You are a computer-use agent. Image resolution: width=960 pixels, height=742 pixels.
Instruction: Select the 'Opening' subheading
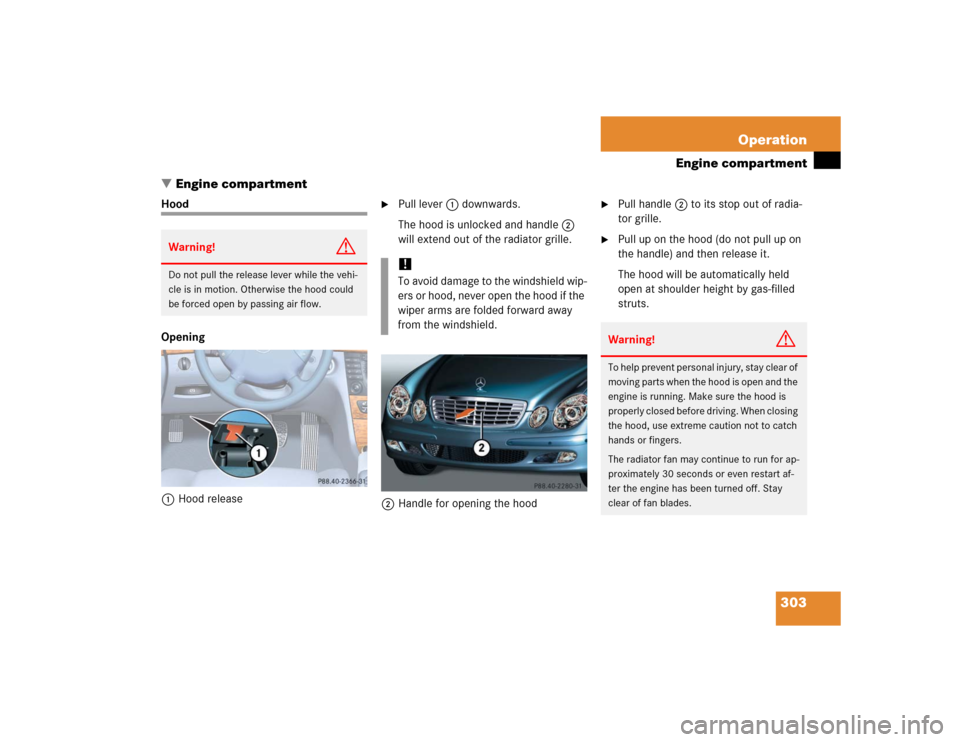(x=183, y=337)
